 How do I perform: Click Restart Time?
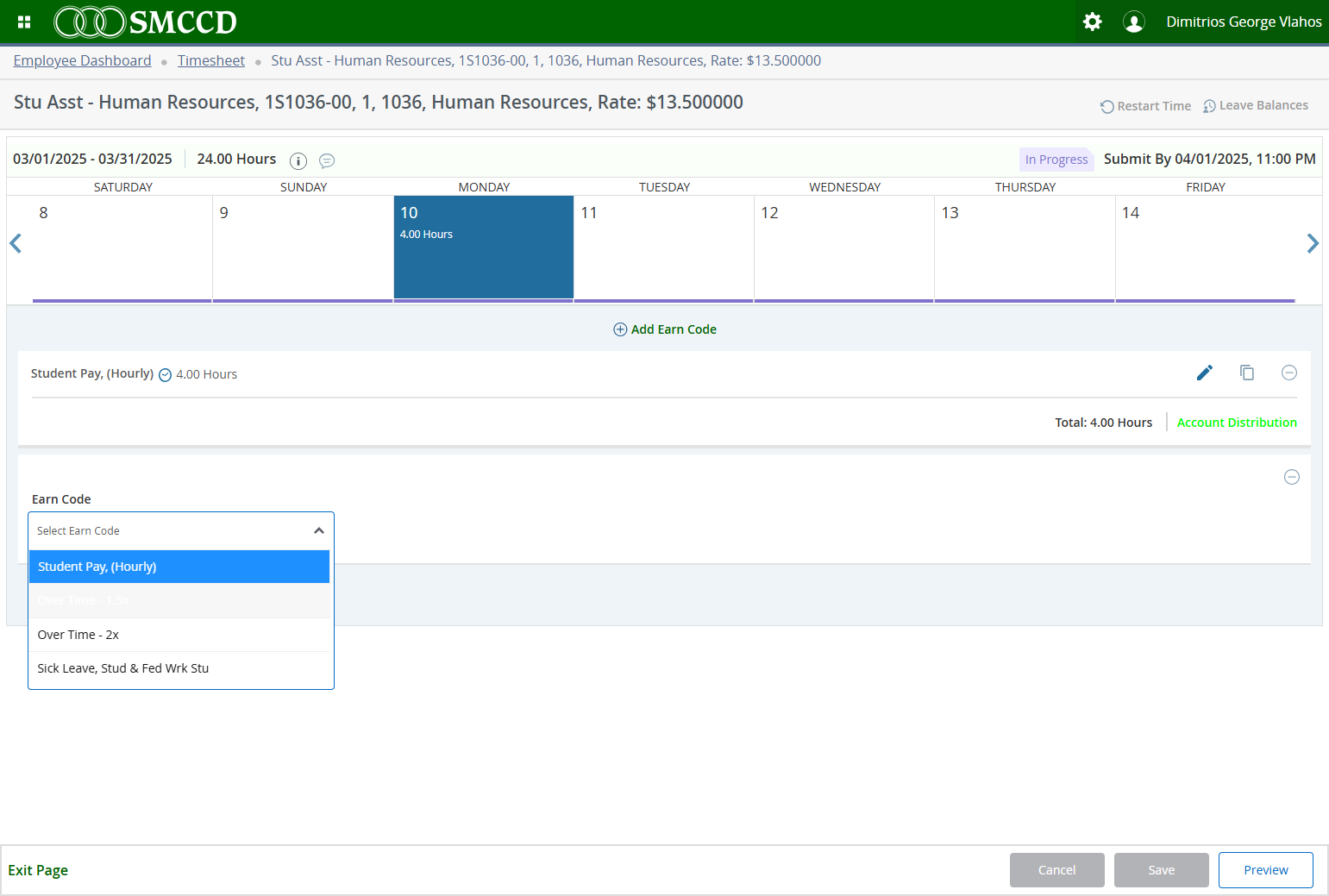pyautogui.click(x=1145, y=106)
